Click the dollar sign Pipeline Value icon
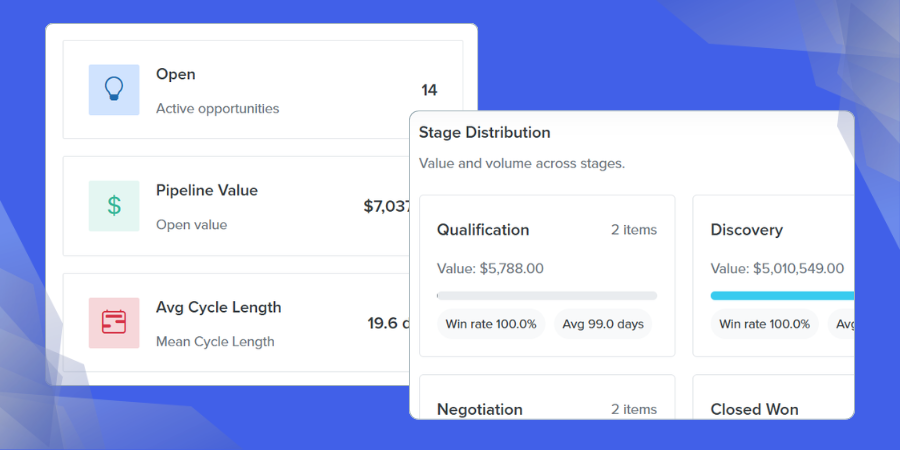The width and height of the screenshot is (900, 450). [114, 206]
